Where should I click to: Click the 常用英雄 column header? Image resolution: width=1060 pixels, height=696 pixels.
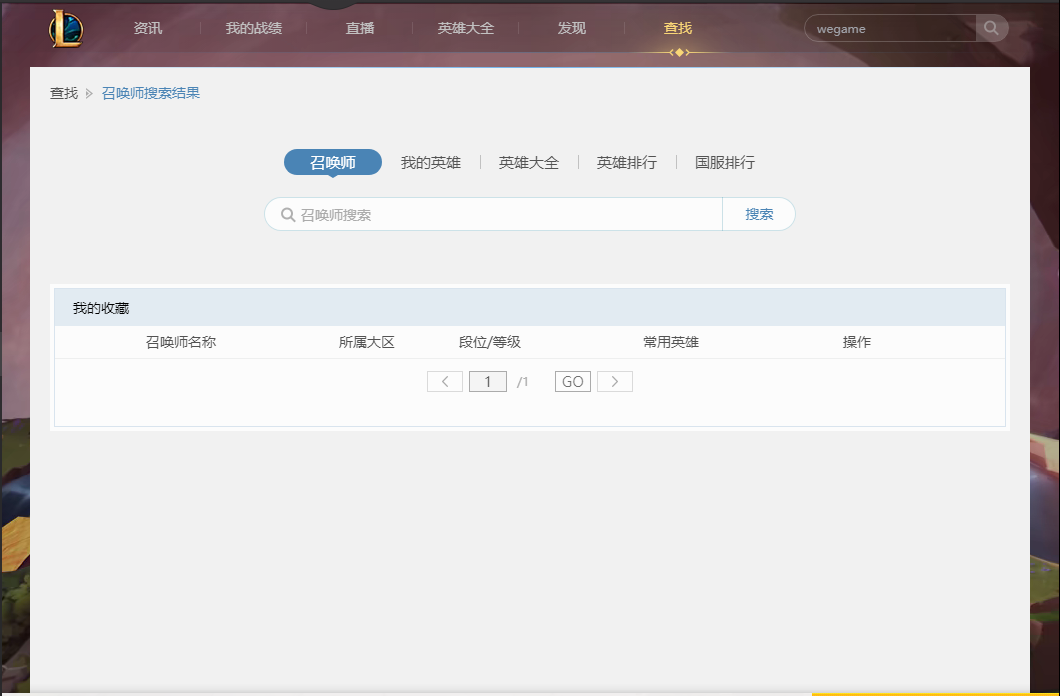click(x=671, y=342)
